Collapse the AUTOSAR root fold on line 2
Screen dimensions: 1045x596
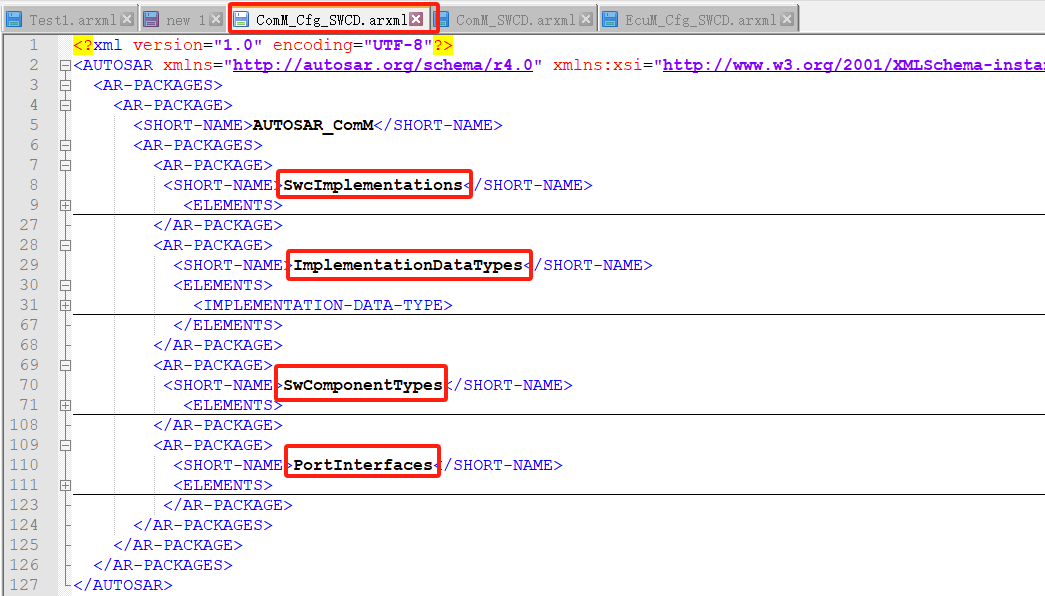(x=65, y=65)
